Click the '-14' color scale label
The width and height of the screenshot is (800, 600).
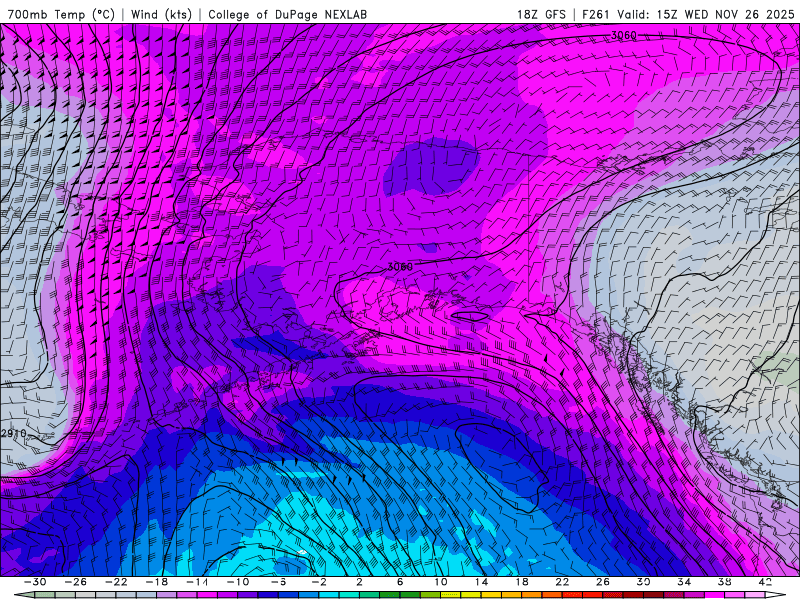coord(197,582)
